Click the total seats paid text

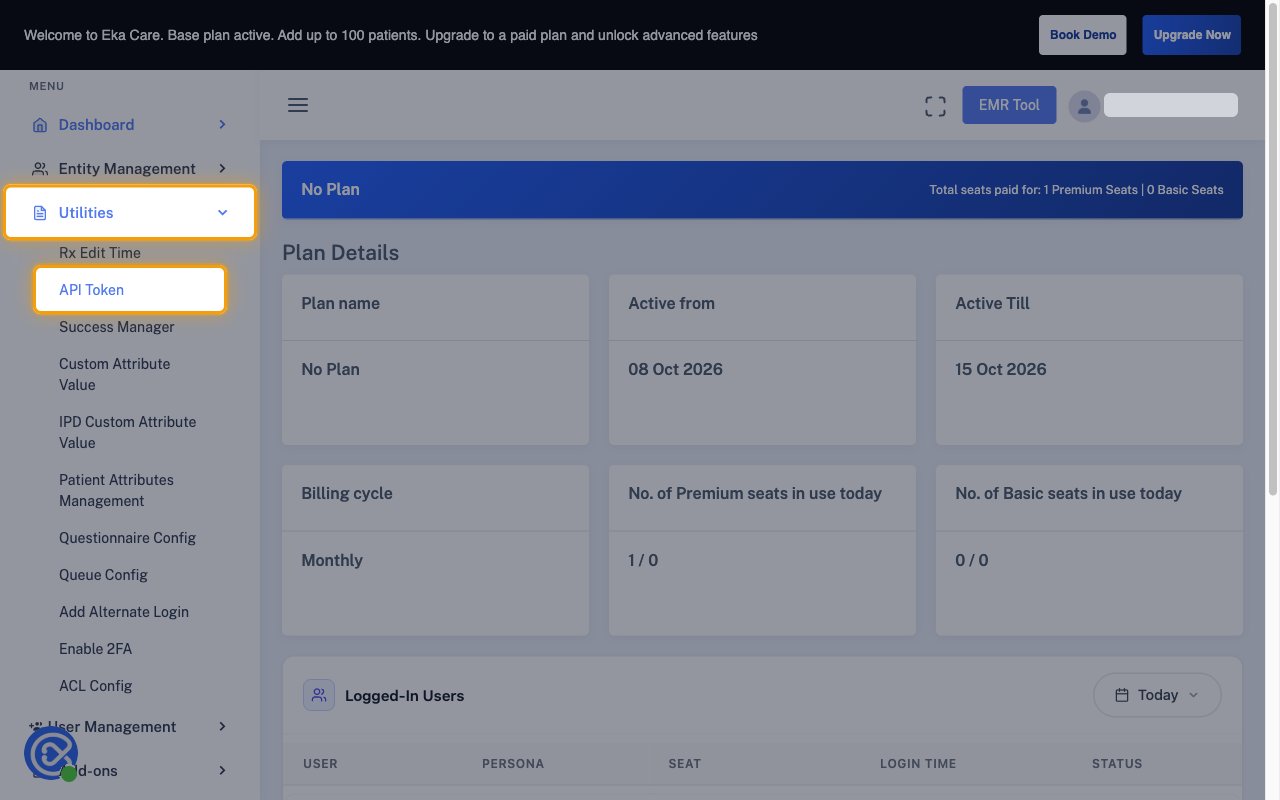(x=1076, y=190)
